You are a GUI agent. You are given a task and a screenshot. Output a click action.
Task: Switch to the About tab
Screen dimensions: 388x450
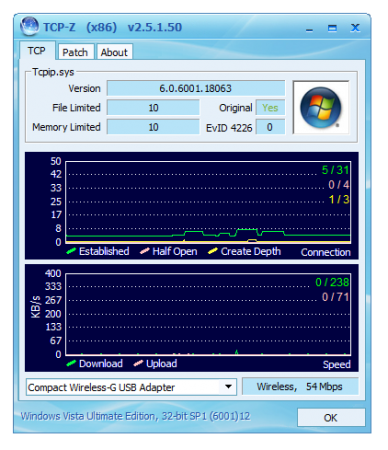click(x=114, y=52)
